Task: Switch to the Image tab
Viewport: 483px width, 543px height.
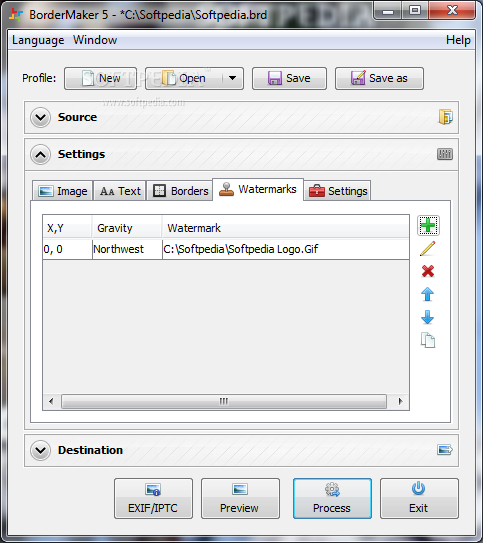Action: tap(63, 191)
